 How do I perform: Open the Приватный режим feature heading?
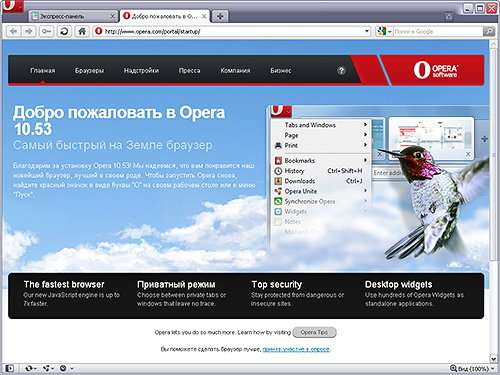point(176,284)
